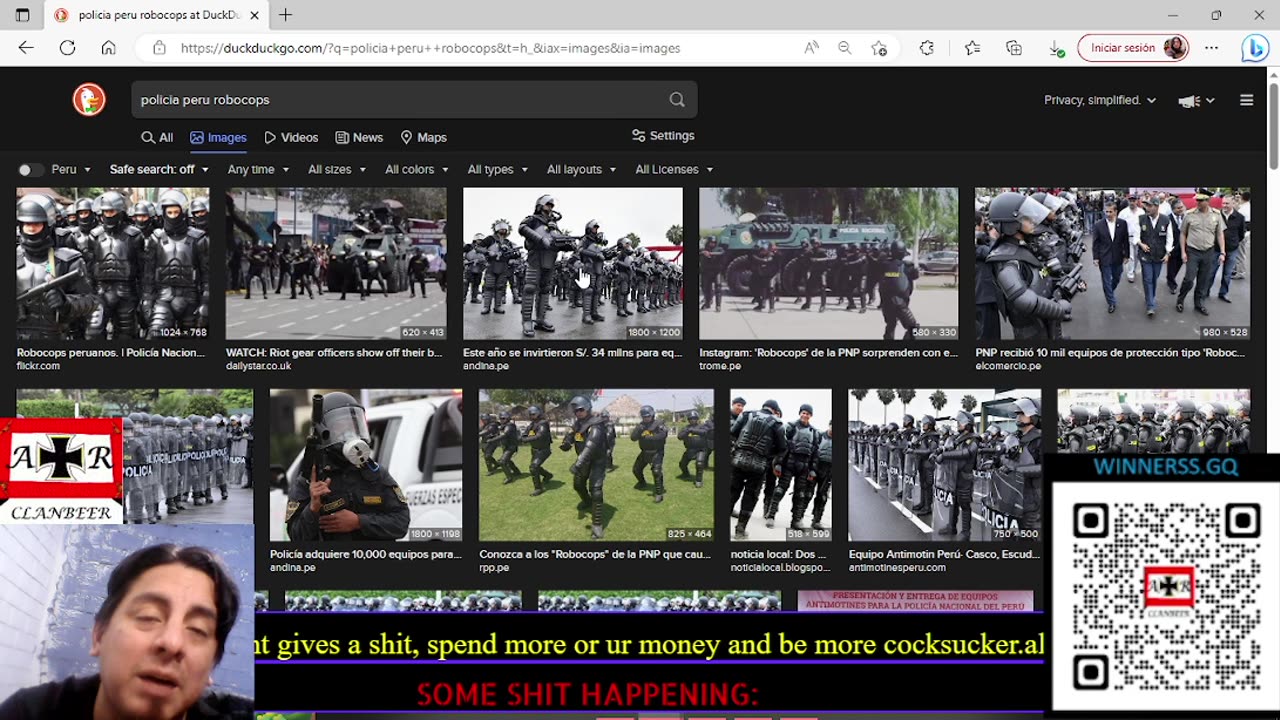Expand the All layouts filter
The height and width of the screenshot is (720, 1280).
pyautogui.click(x=582, y=170)
